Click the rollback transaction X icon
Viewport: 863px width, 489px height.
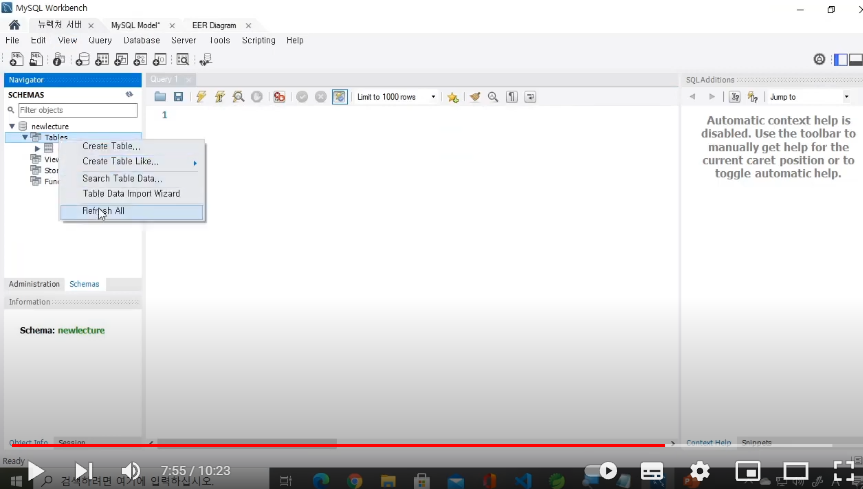click(x=321, y=97)
